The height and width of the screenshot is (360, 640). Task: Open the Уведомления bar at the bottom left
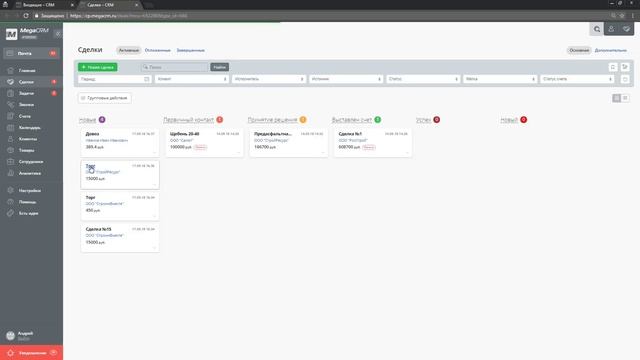pos(31,353)
